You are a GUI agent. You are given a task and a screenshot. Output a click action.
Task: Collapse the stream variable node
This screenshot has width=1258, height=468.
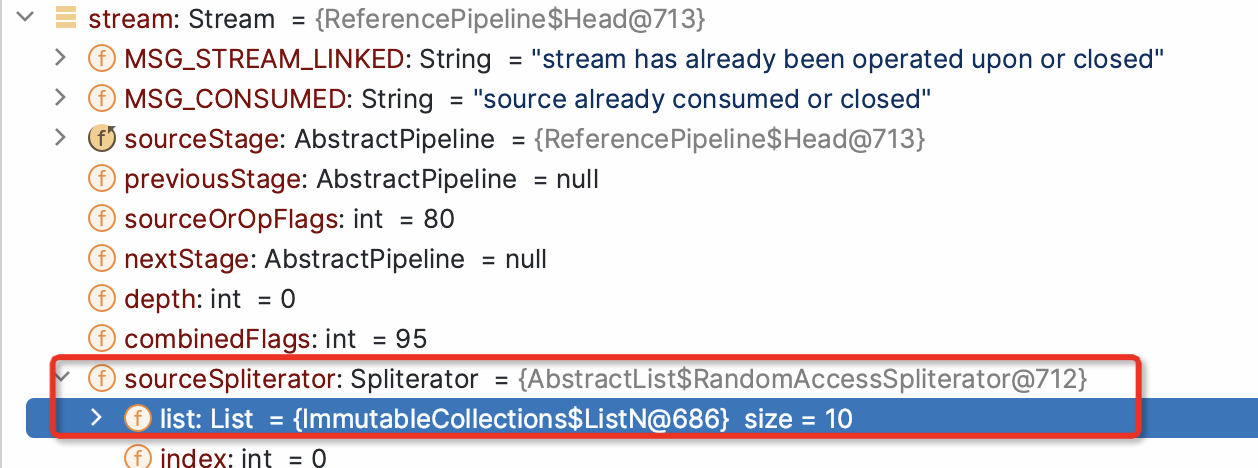click(26, 17)
